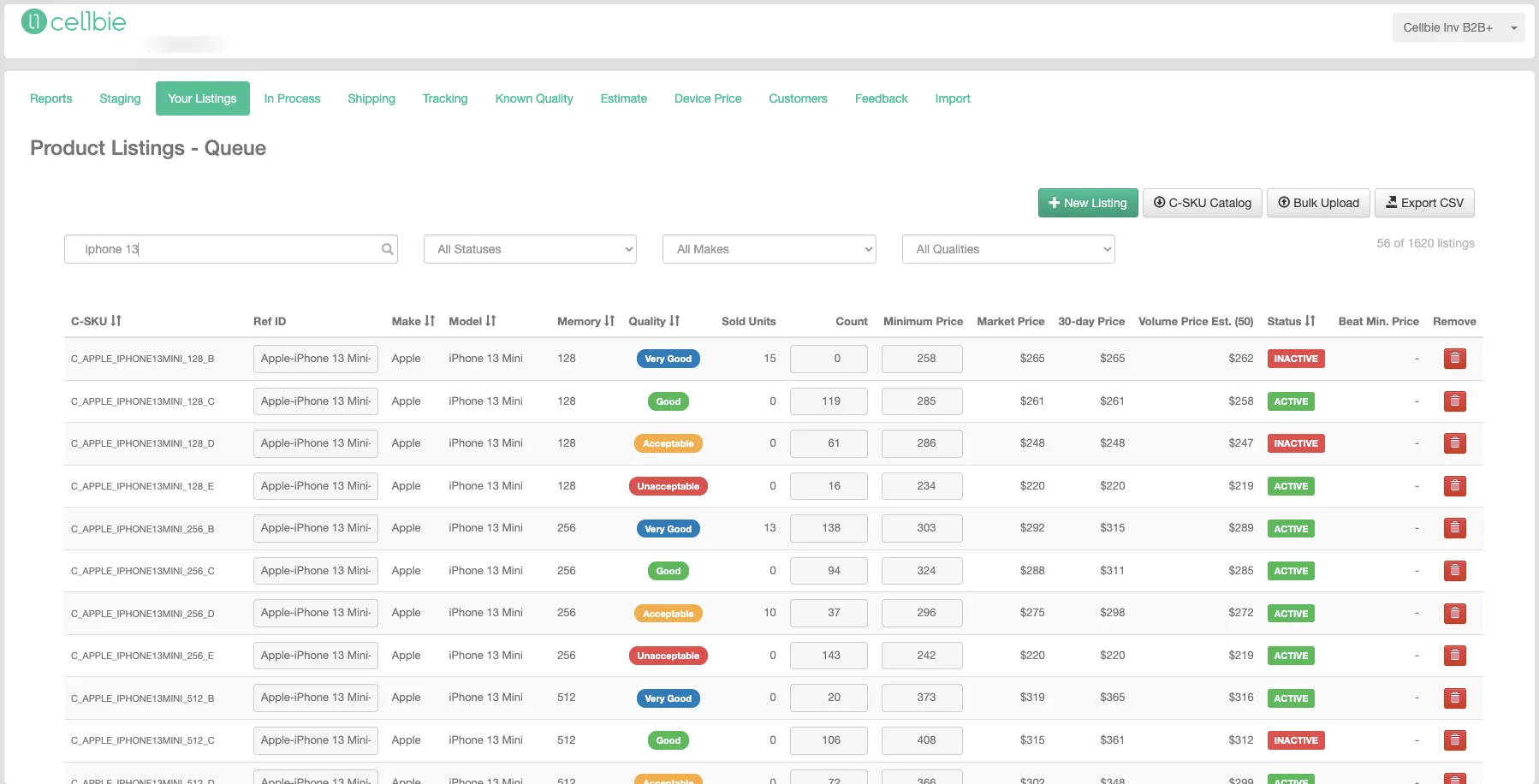
Task: Trash the C_APPLE_IPHONE13MINI_256_B listing
Action: click(x=1454, y=528)
